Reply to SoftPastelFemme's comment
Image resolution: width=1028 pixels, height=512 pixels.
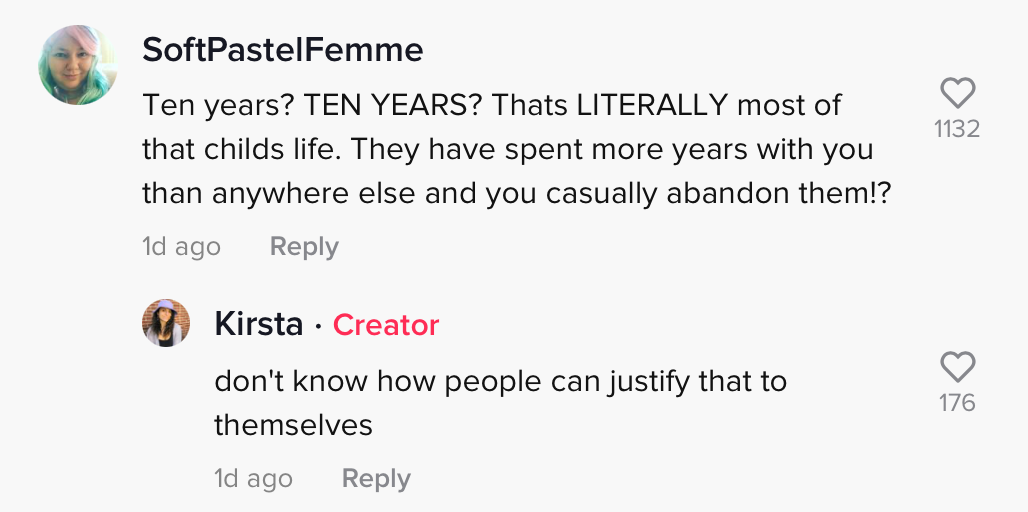(304, 246)
